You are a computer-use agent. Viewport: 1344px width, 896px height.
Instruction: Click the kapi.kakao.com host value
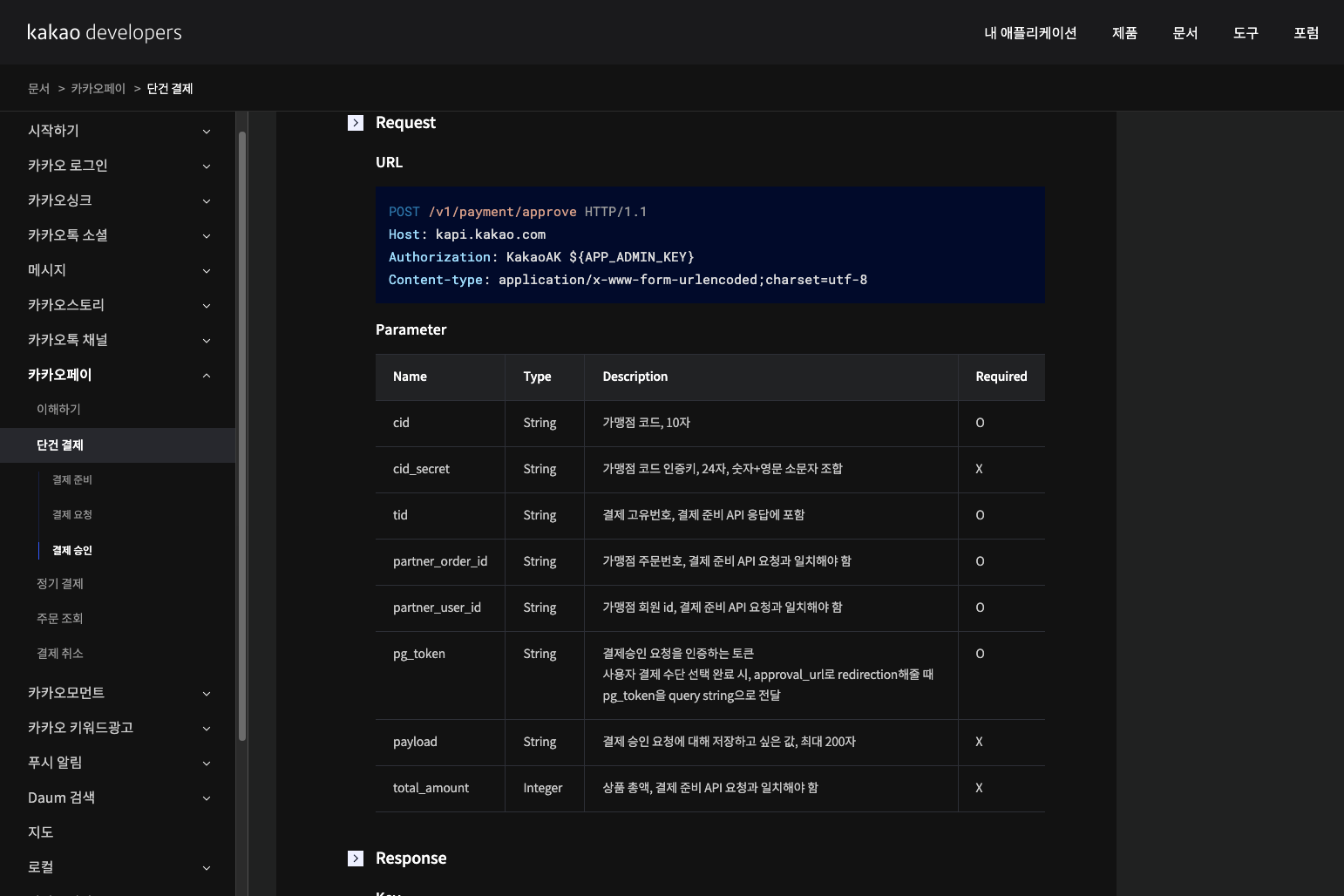491,234
